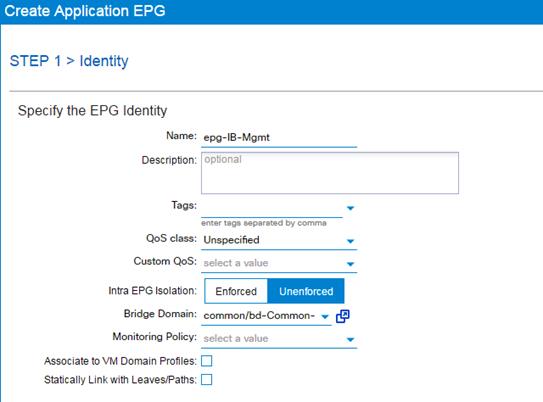Open the Monitoring Policy dropdown arrow
Viewport: 543px width, 402px height.
click(350, 339)
